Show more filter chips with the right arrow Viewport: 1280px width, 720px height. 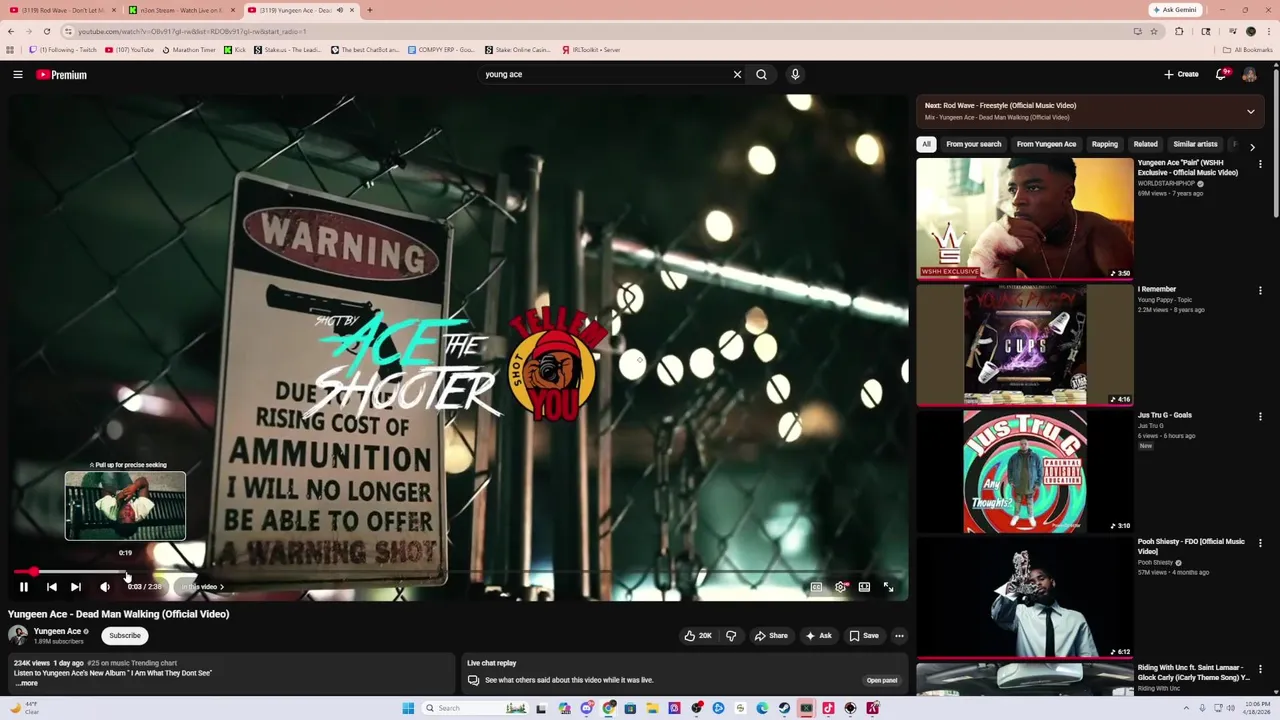pyautogui.click(x=1252, y=147)
